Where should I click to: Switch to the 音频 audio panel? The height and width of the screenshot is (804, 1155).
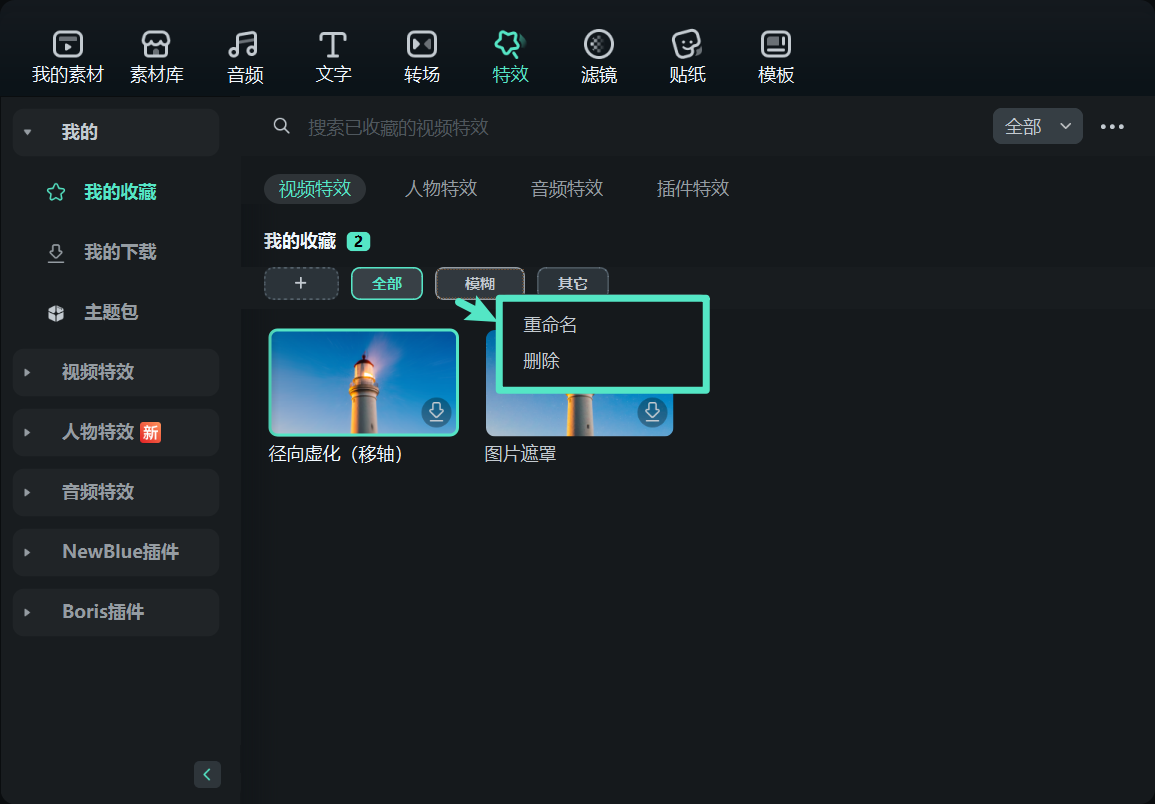click(245, 57)
